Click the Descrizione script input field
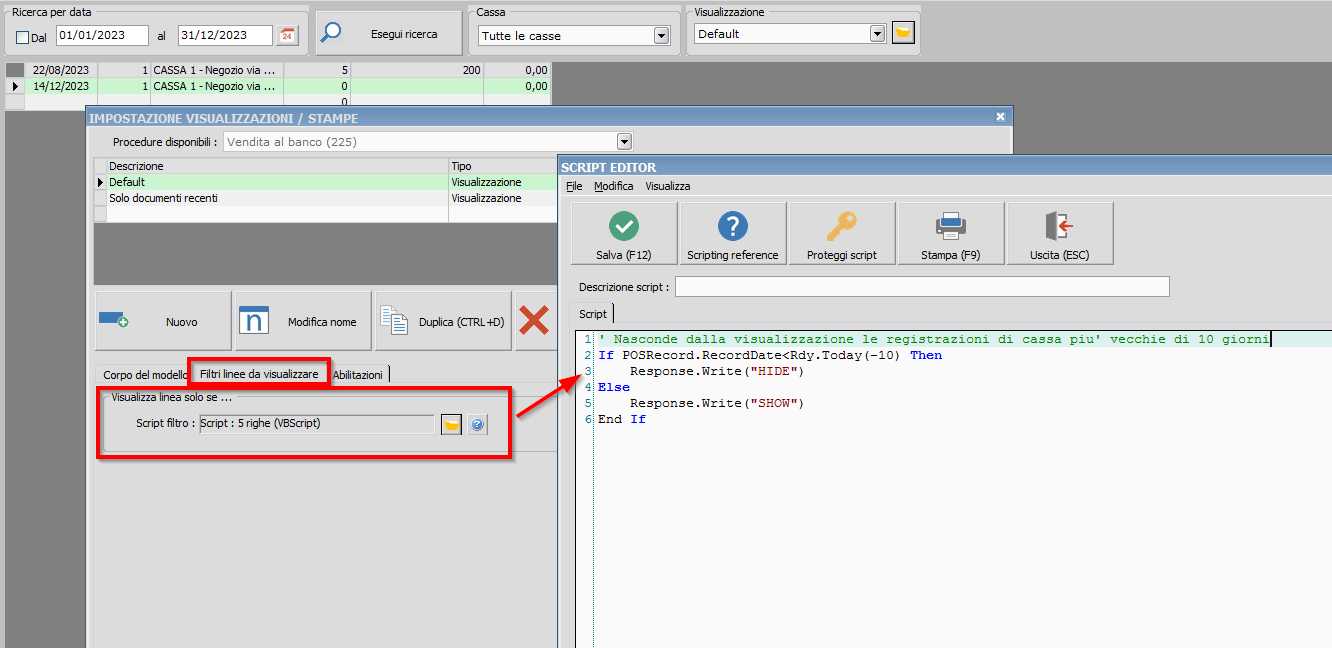Viewport: 1332px width, 648px height. coord(922,287)
